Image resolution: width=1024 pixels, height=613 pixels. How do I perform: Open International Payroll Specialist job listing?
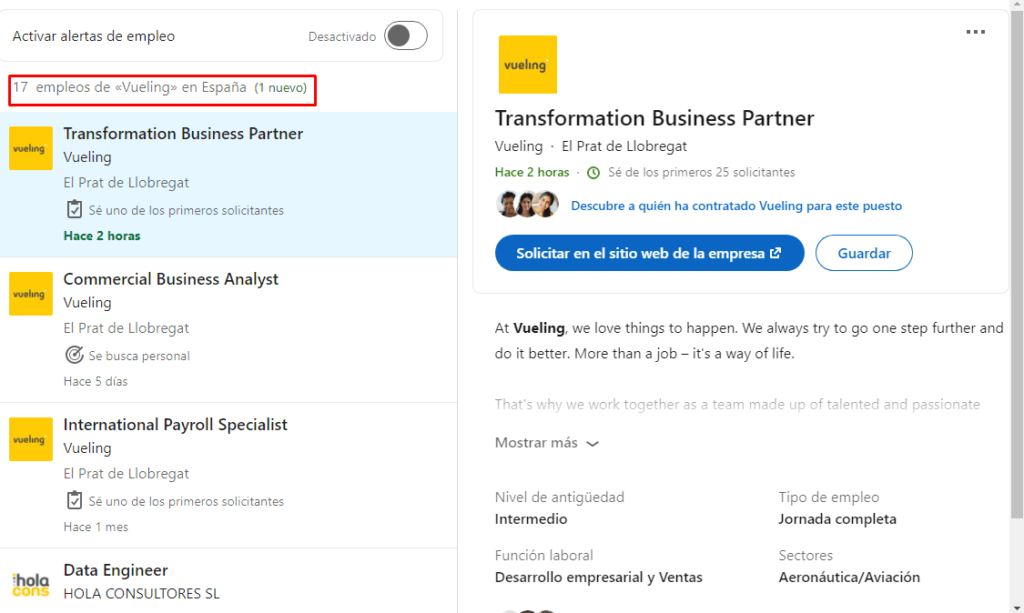(175, 424)
